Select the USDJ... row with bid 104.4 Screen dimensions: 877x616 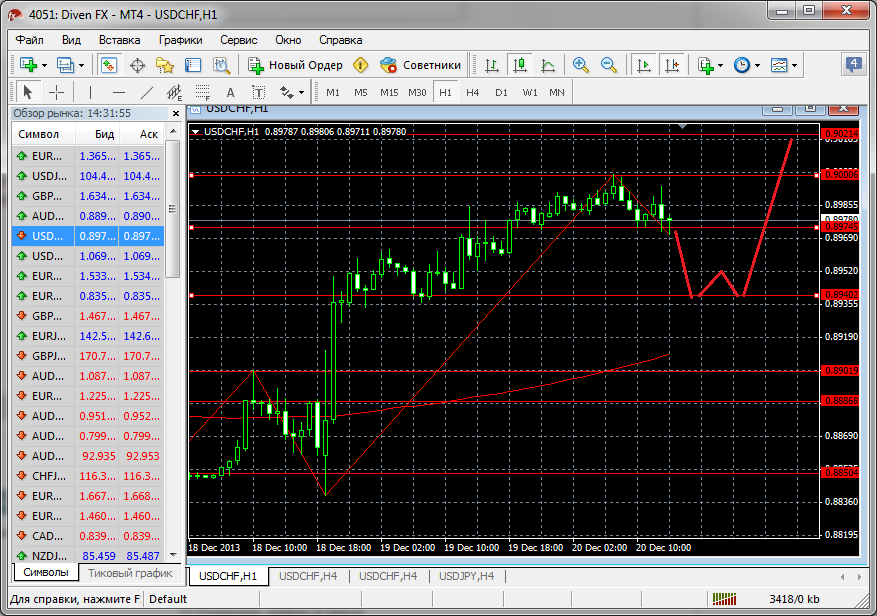coord(88,176)
